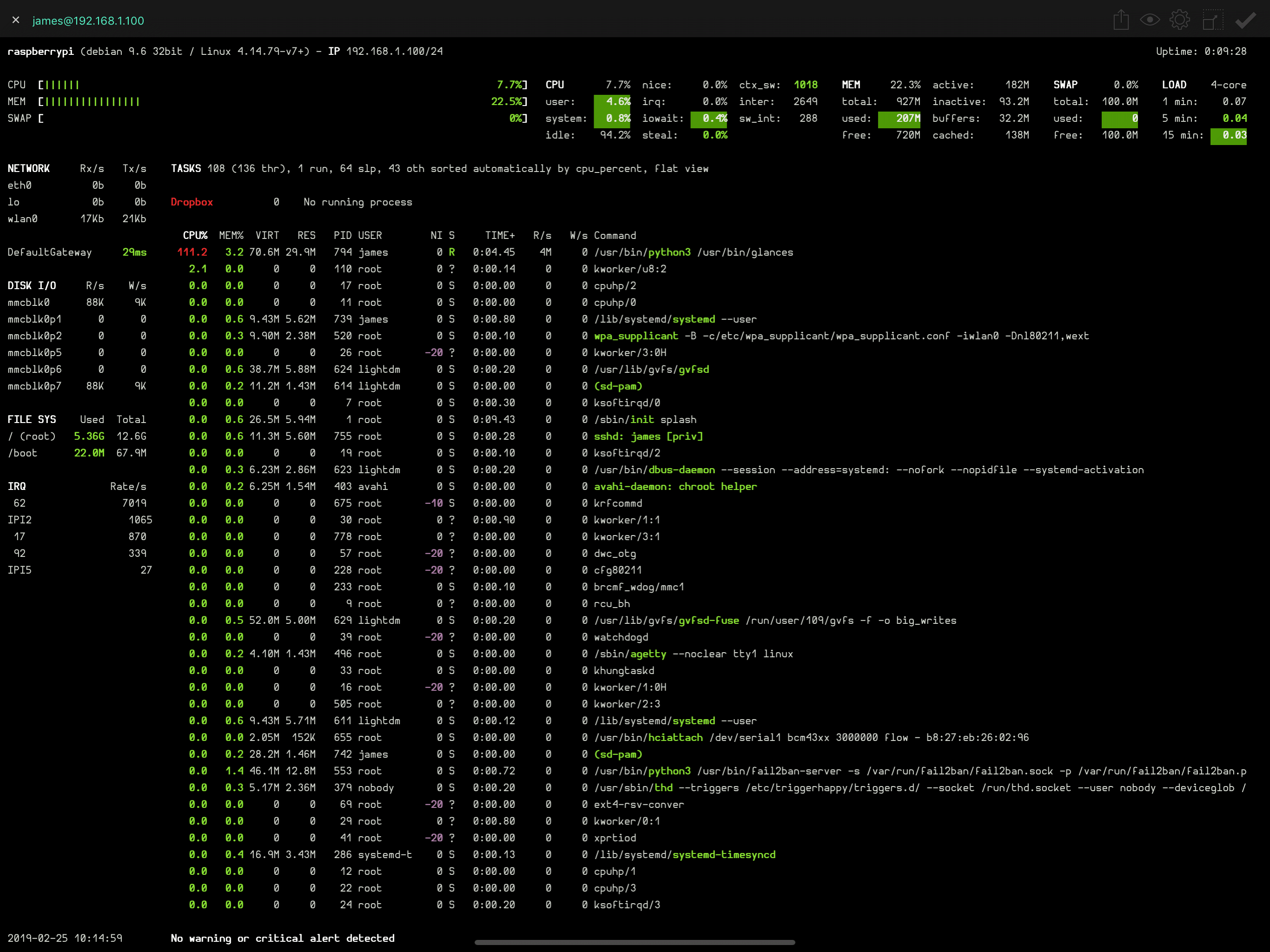Click the red Dropbox process label
Screen dimensions: 1270x952
(191, 202)
